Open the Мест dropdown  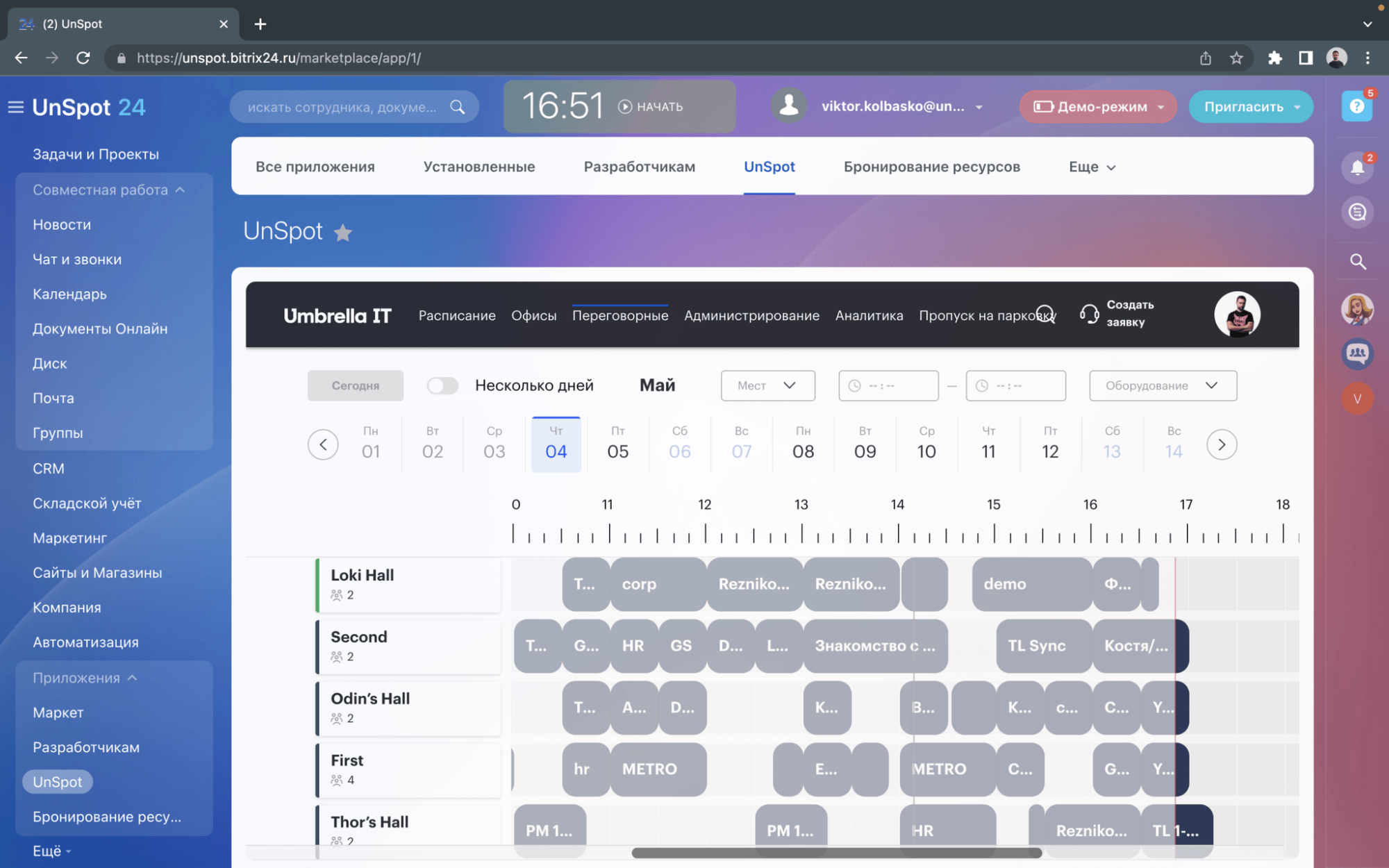coord(767,385)
